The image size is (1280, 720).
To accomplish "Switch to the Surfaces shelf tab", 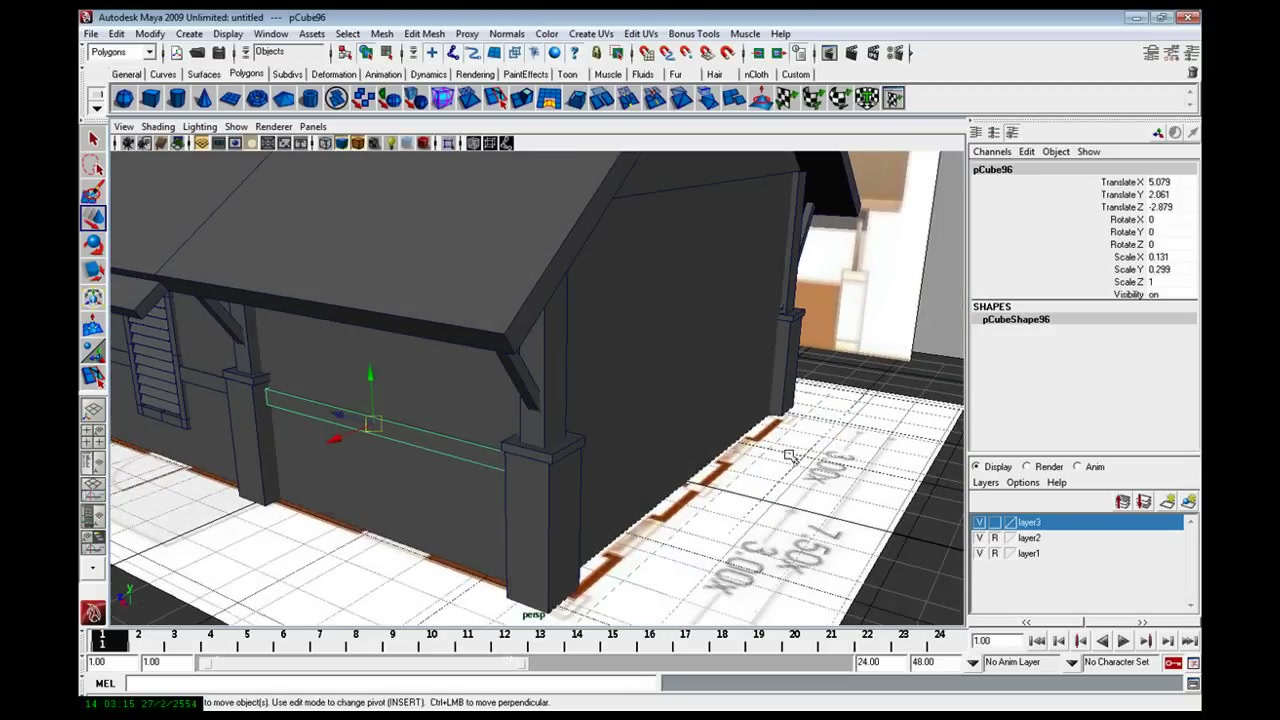I will (203, 75).
